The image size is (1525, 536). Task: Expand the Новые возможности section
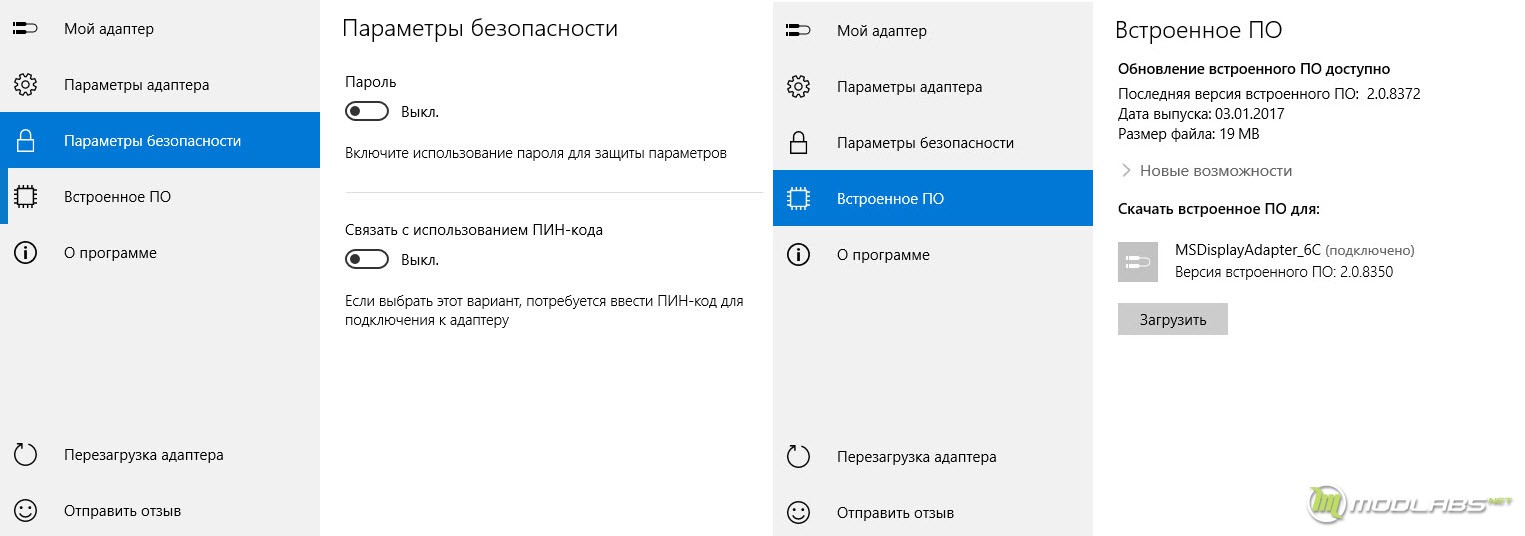coord(1207,171)
